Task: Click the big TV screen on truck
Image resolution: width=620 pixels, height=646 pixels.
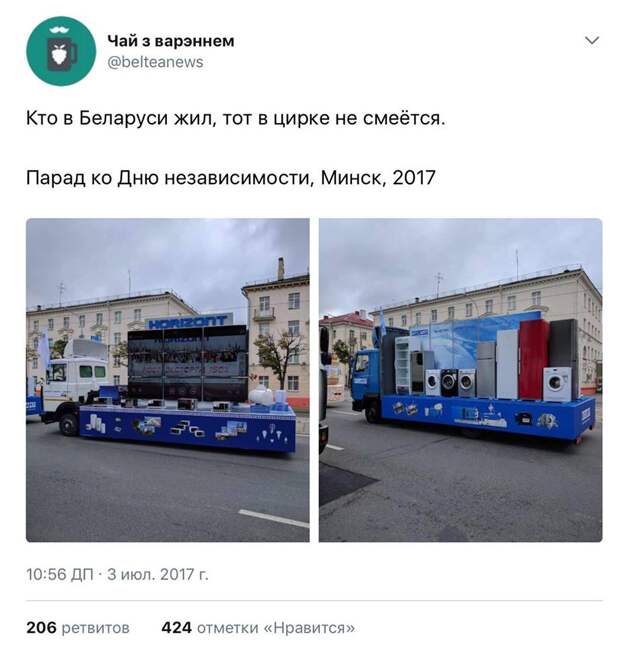Action: (187, 363)
